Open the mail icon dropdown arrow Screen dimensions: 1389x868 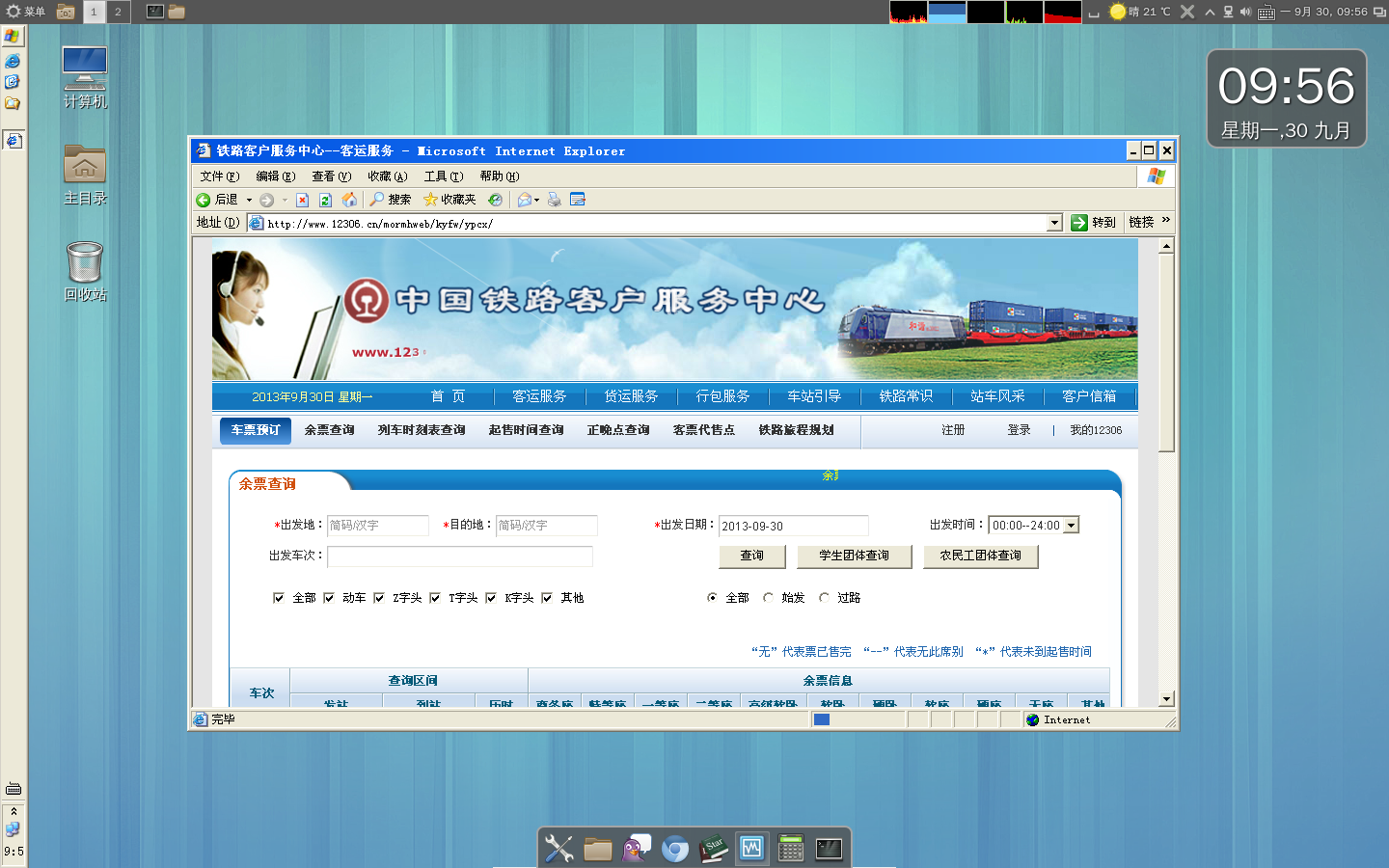click(x=536, y=200)
